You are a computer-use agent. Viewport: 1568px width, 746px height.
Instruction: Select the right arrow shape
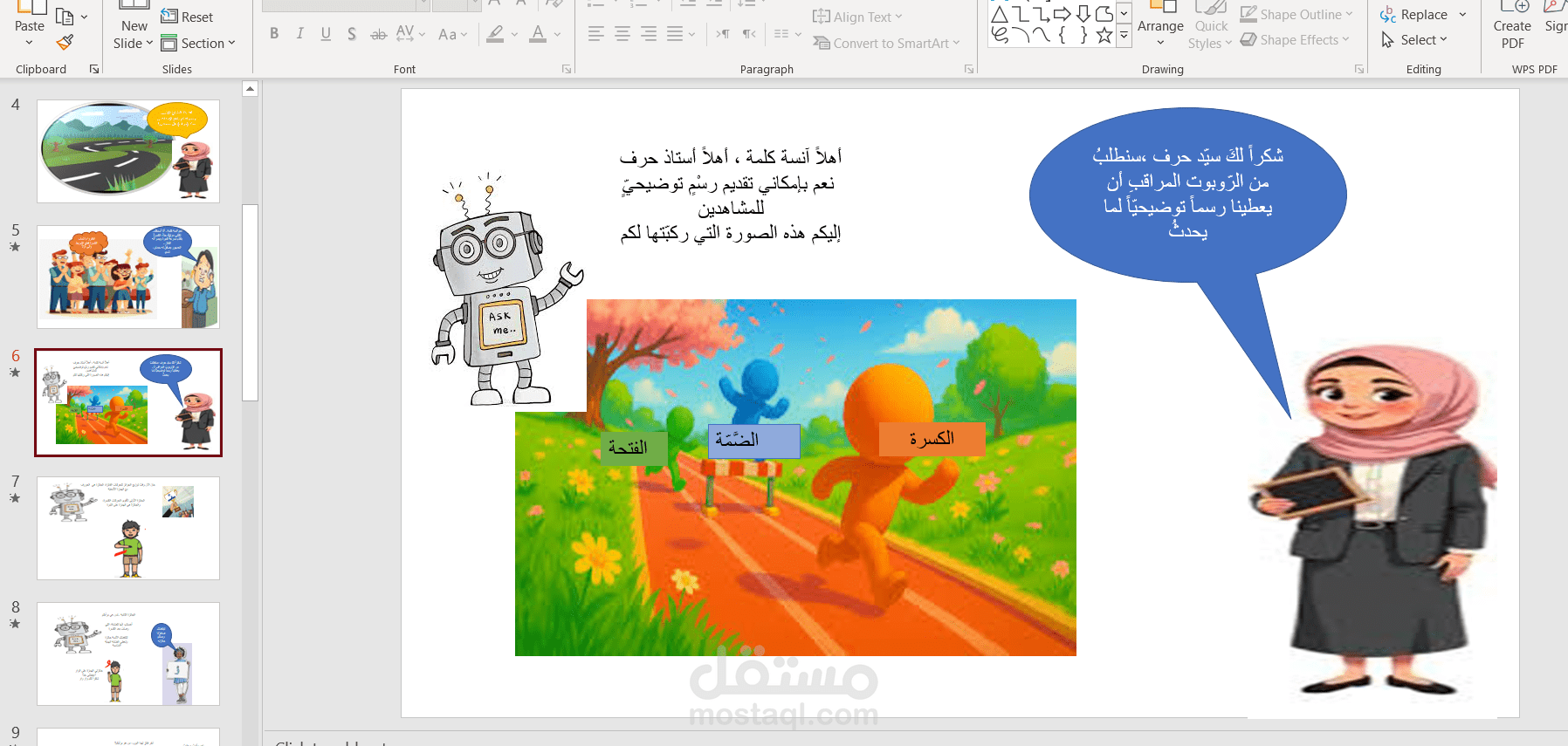click(1063, 14)
